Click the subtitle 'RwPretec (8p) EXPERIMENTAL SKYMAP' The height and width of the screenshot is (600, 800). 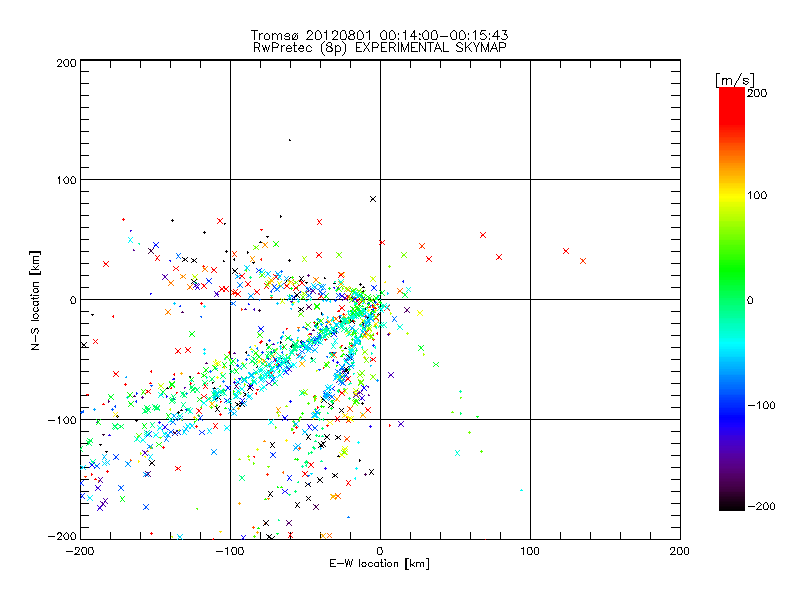(380, 48)
